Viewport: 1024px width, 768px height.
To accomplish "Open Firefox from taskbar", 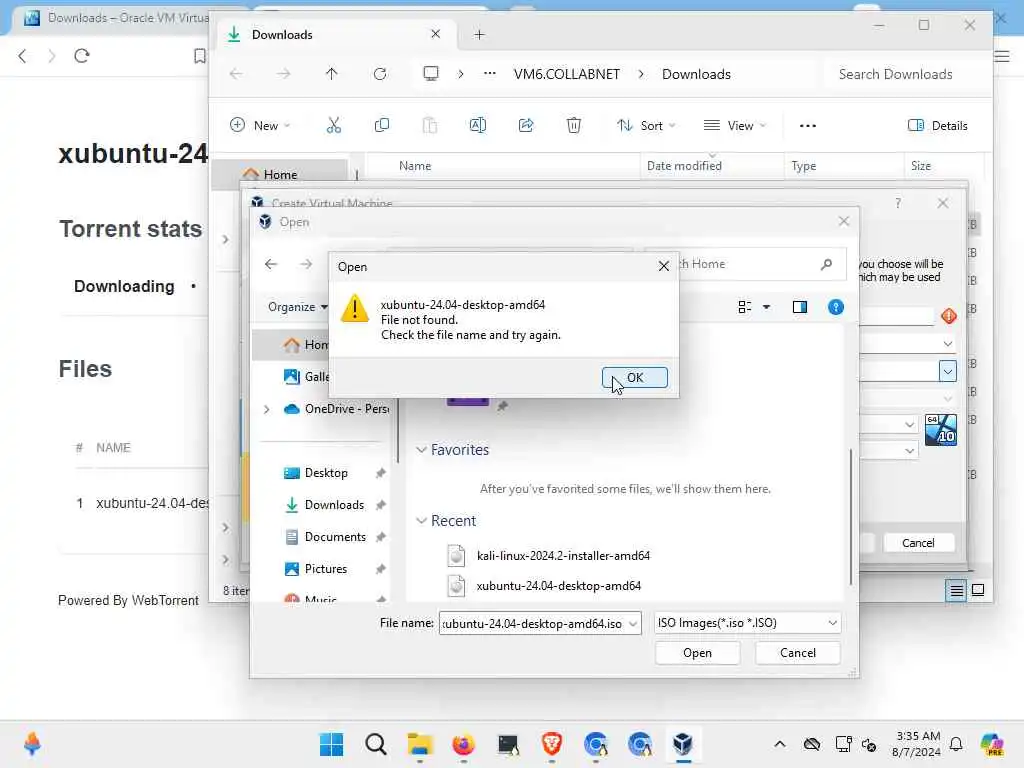I will click(x=464, y=744).
